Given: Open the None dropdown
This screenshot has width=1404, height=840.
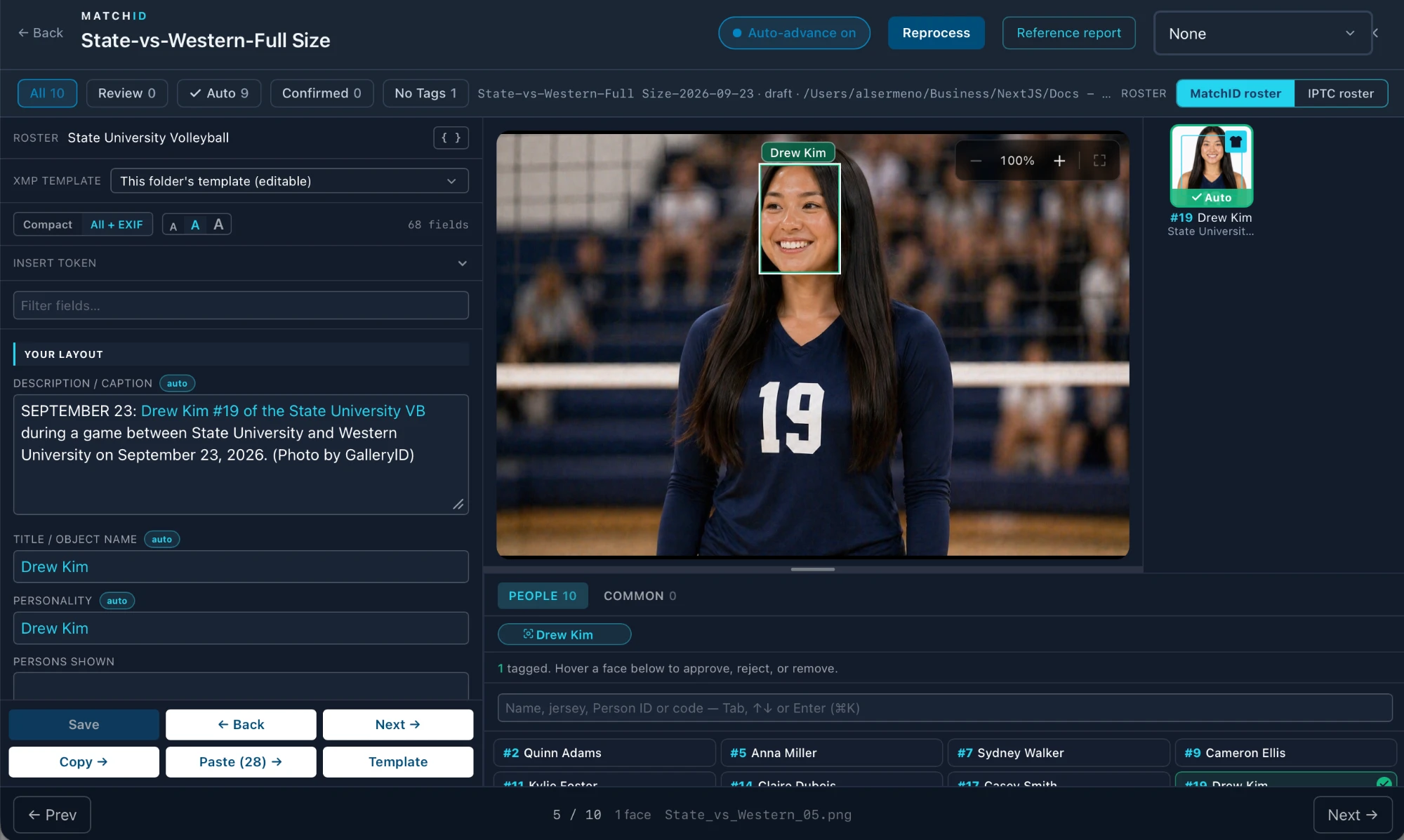Looking at the screenshot, I should (x=1262, y=33).
